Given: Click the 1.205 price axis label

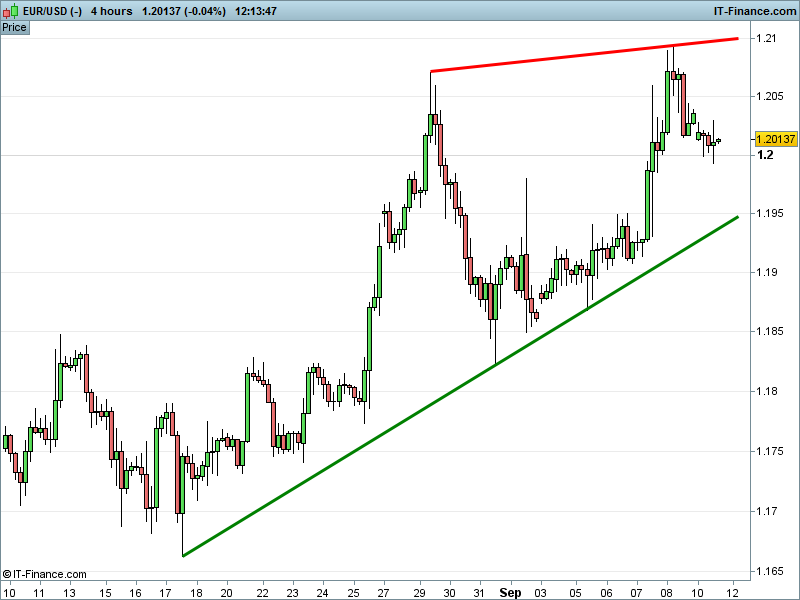Looking at the screenshot, I should [769, 96].
